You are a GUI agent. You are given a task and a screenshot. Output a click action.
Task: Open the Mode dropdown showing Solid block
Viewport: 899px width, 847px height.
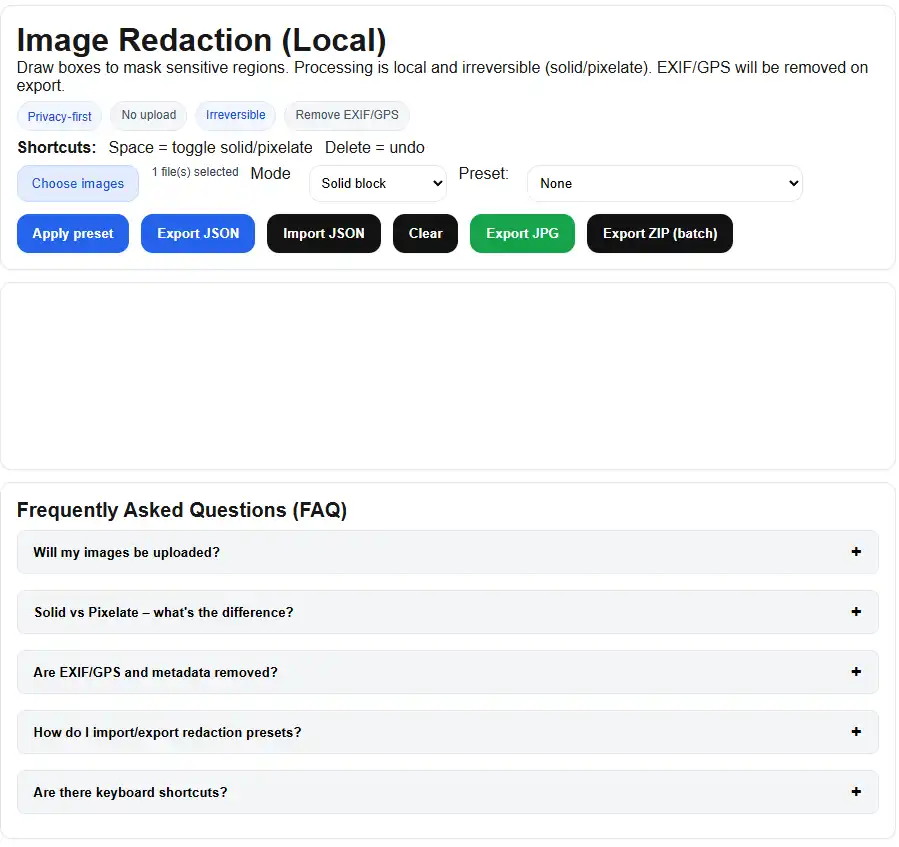(378, 184)
